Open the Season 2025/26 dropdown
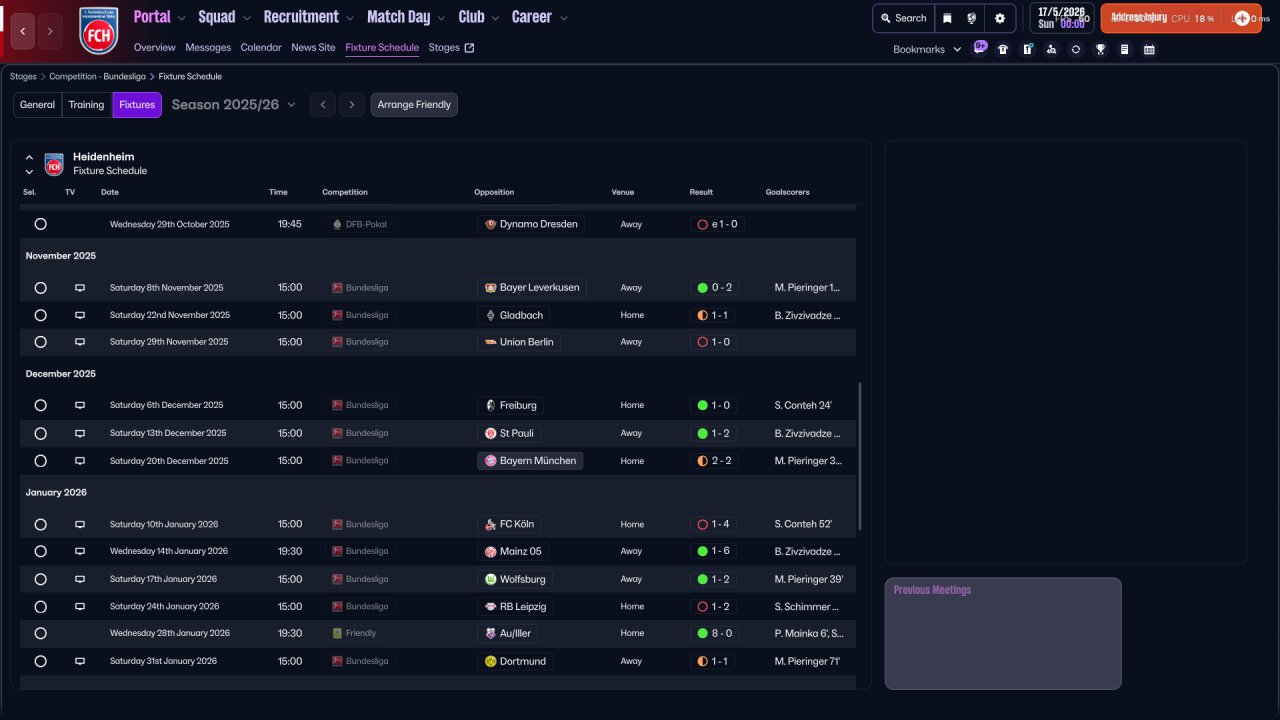 tap(233, 105)
